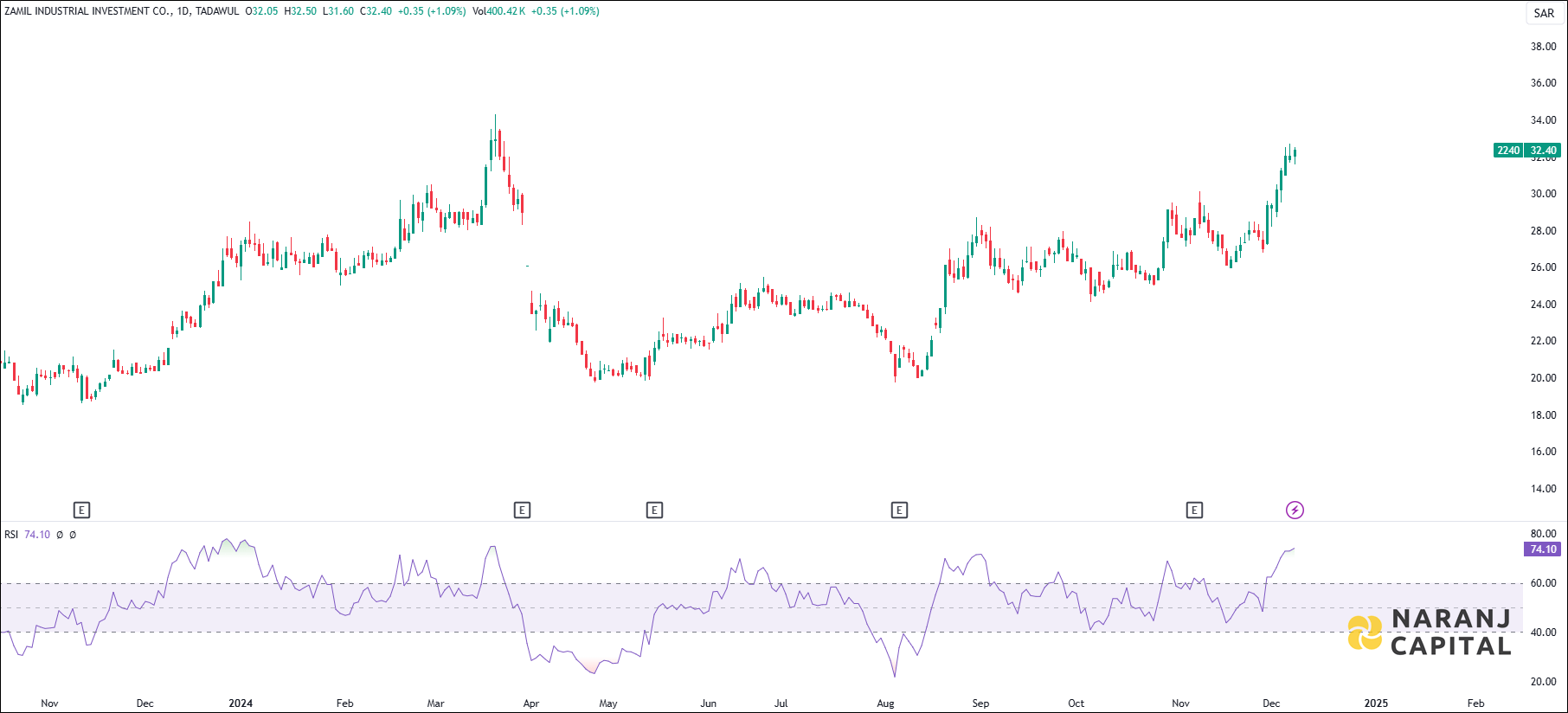Click the 28.00 price axis label
Screen dimensions: 1568x713
(x=1543, y=231)
